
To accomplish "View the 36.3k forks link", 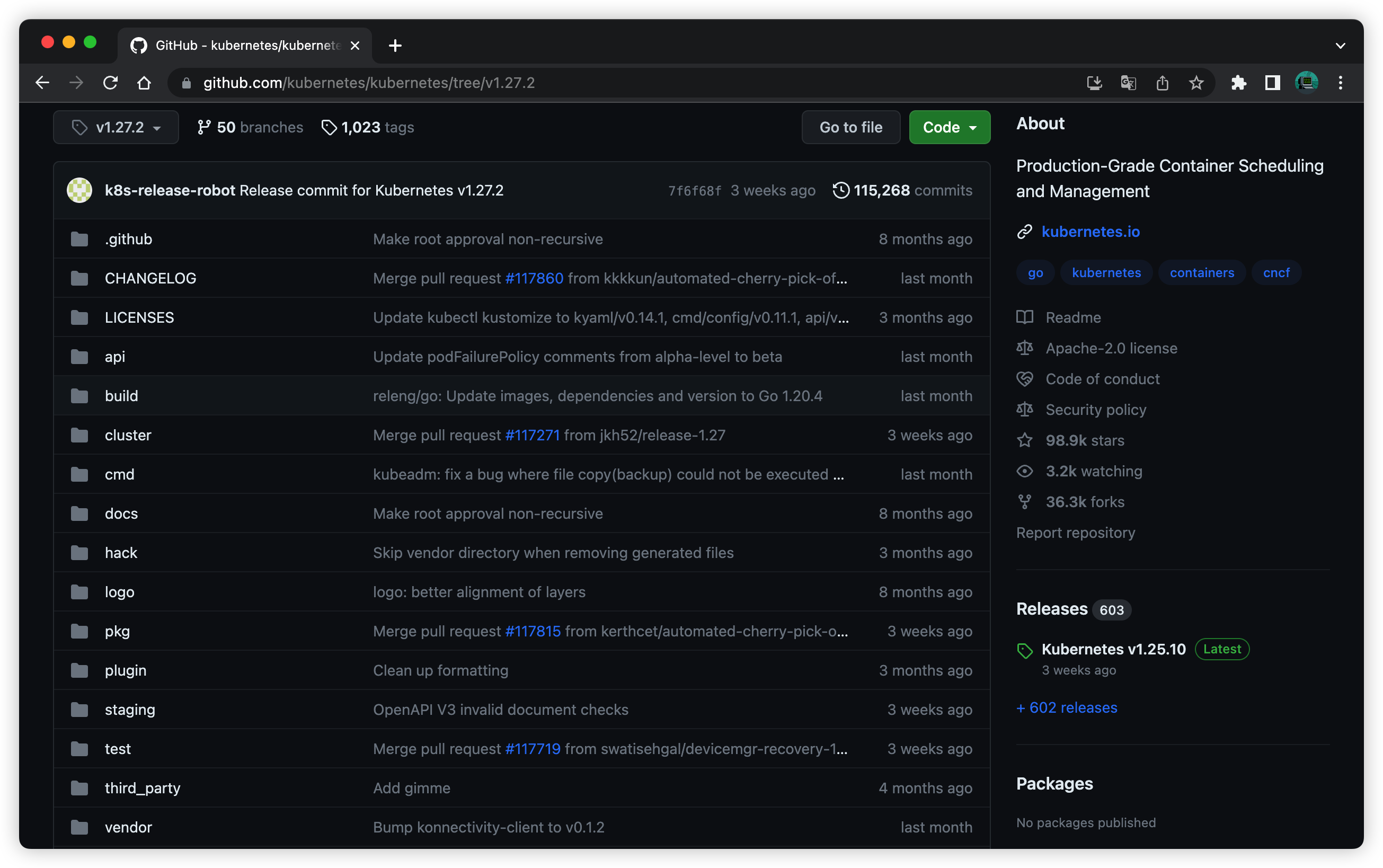I will click(1070, 502).
